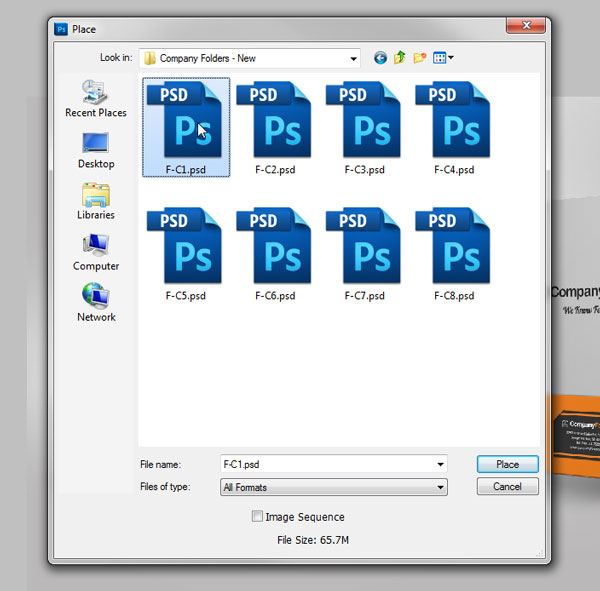
Task: Go up one folder level
Action: click(399, 57)
